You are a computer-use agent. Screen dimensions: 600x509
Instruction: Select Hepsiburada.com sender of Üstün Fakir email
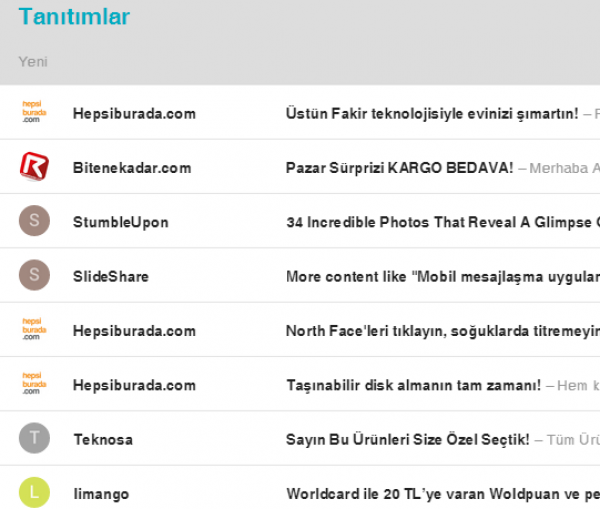(x=134, y=114)
